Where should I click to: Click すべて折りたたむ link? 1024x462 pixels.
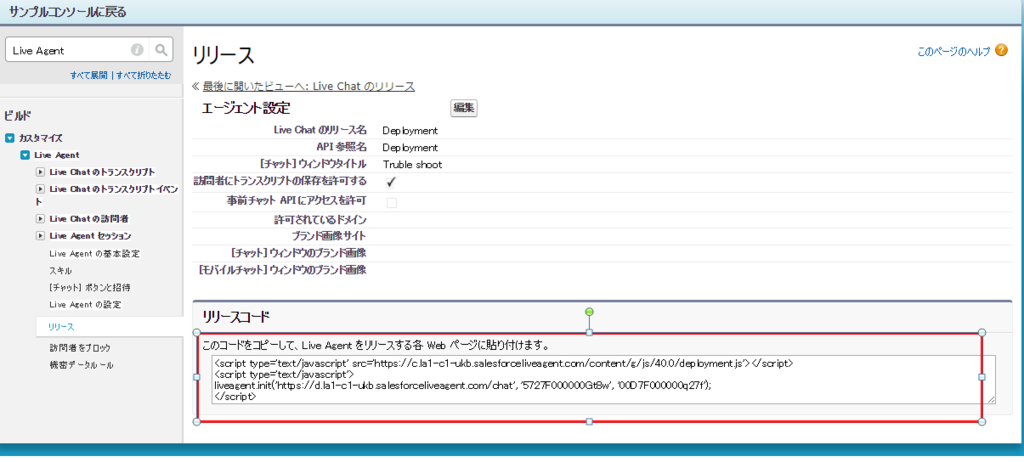pyautogui.click(x=144, y=76)
